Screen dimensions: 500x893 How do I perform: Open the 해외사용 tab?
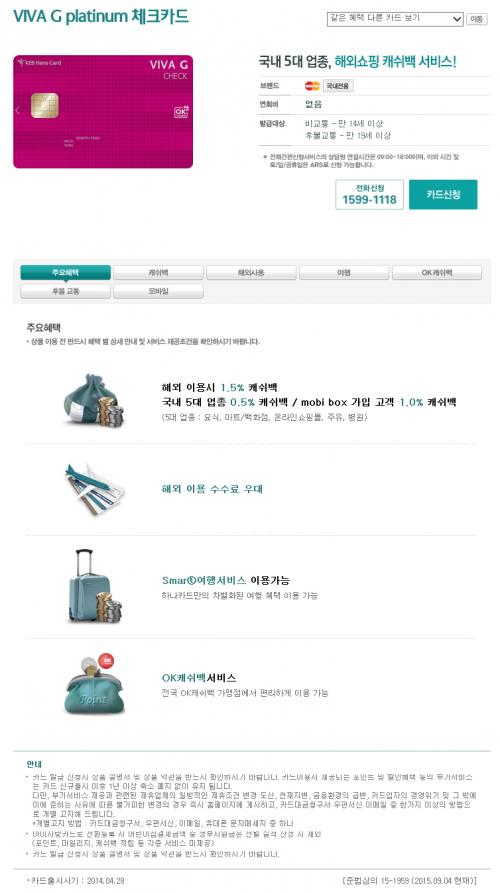coord(251,273)
